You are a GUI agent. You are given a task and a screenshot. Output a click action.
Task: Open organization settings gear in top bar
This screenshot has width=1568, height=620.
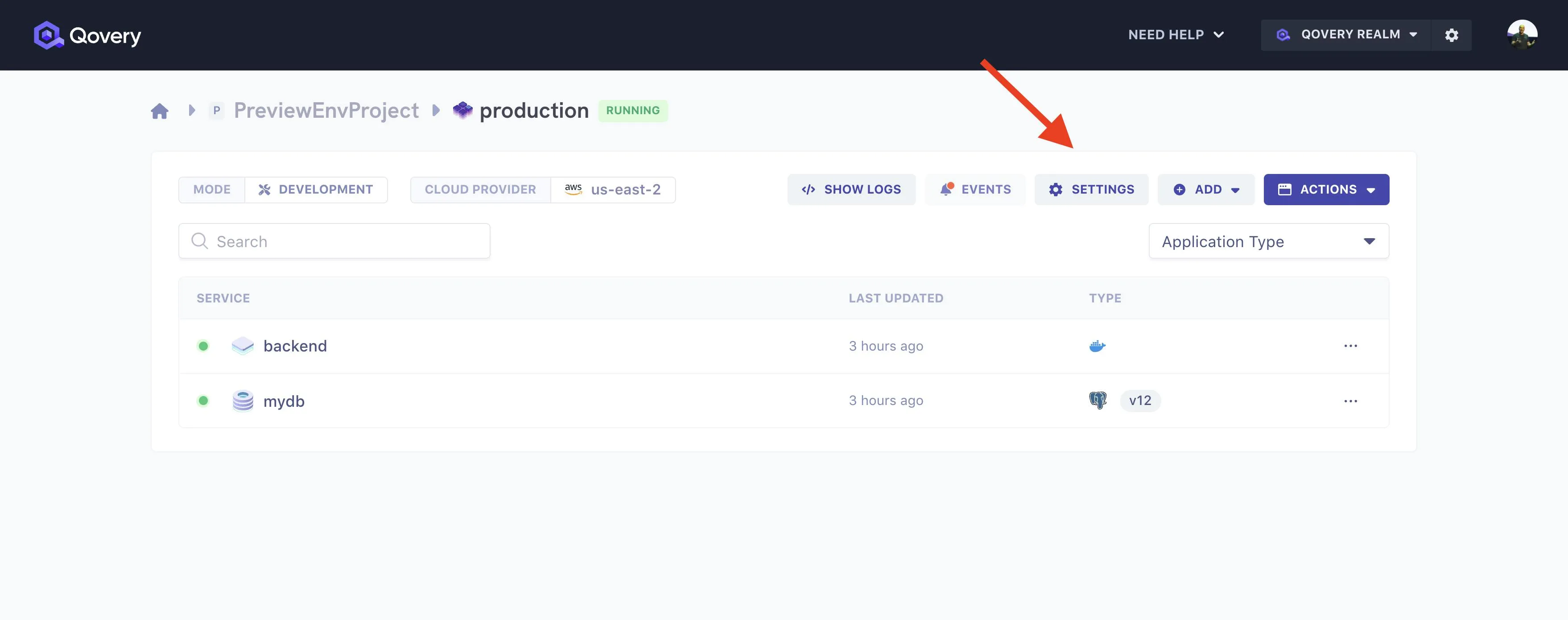1451,35
